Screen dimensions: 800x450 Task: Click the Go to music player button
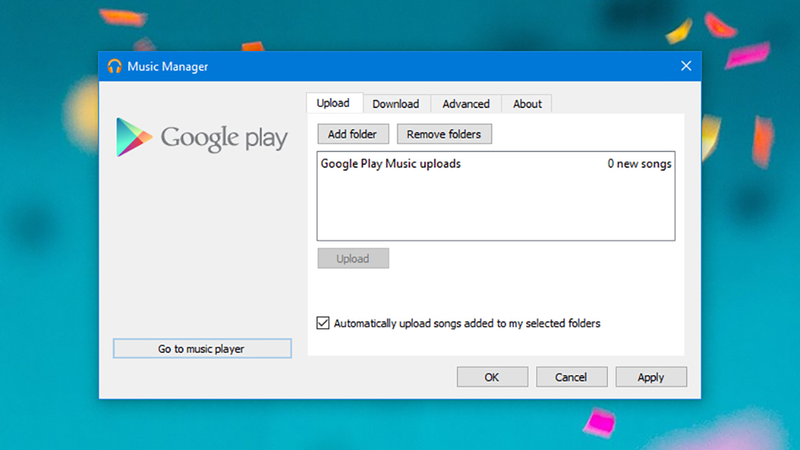[x=202, y=349]
